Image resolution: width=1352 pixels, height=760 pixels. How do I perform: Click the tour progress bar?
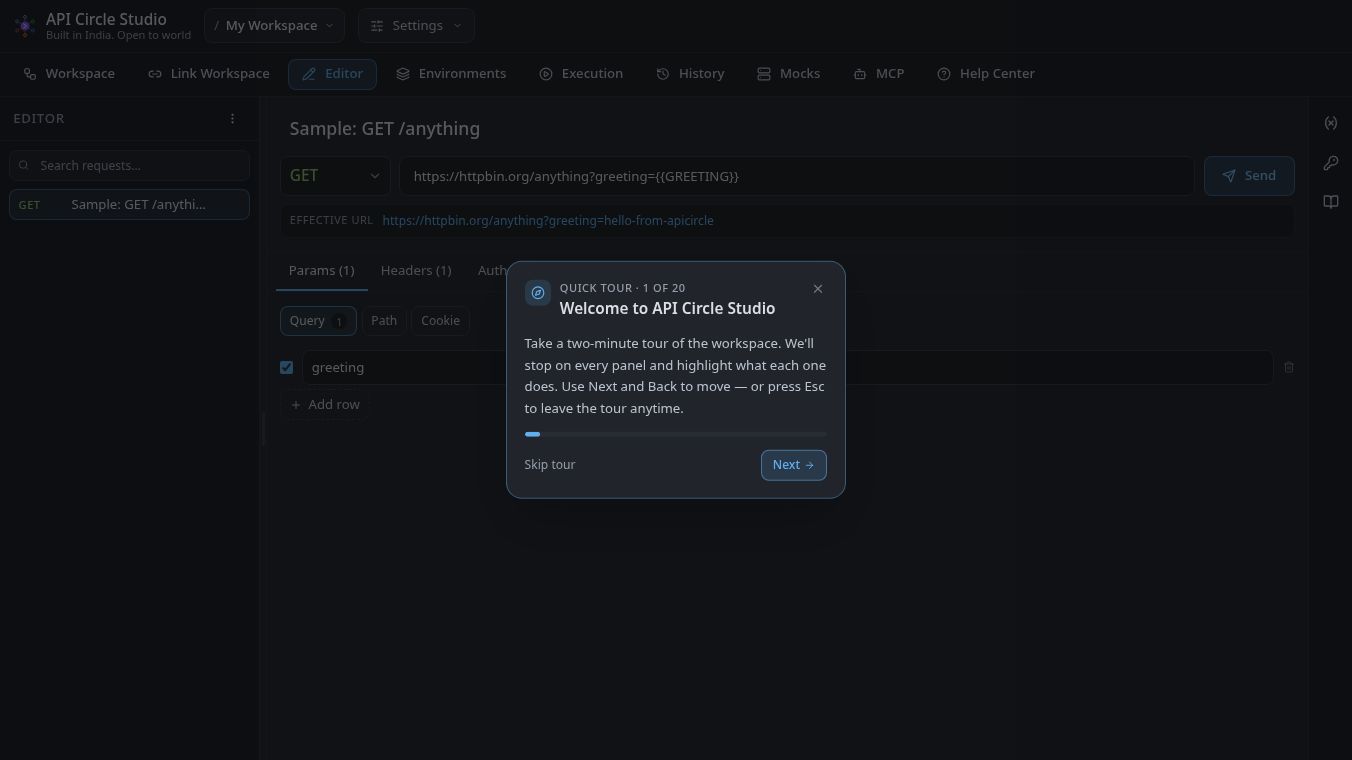point(676,434)
